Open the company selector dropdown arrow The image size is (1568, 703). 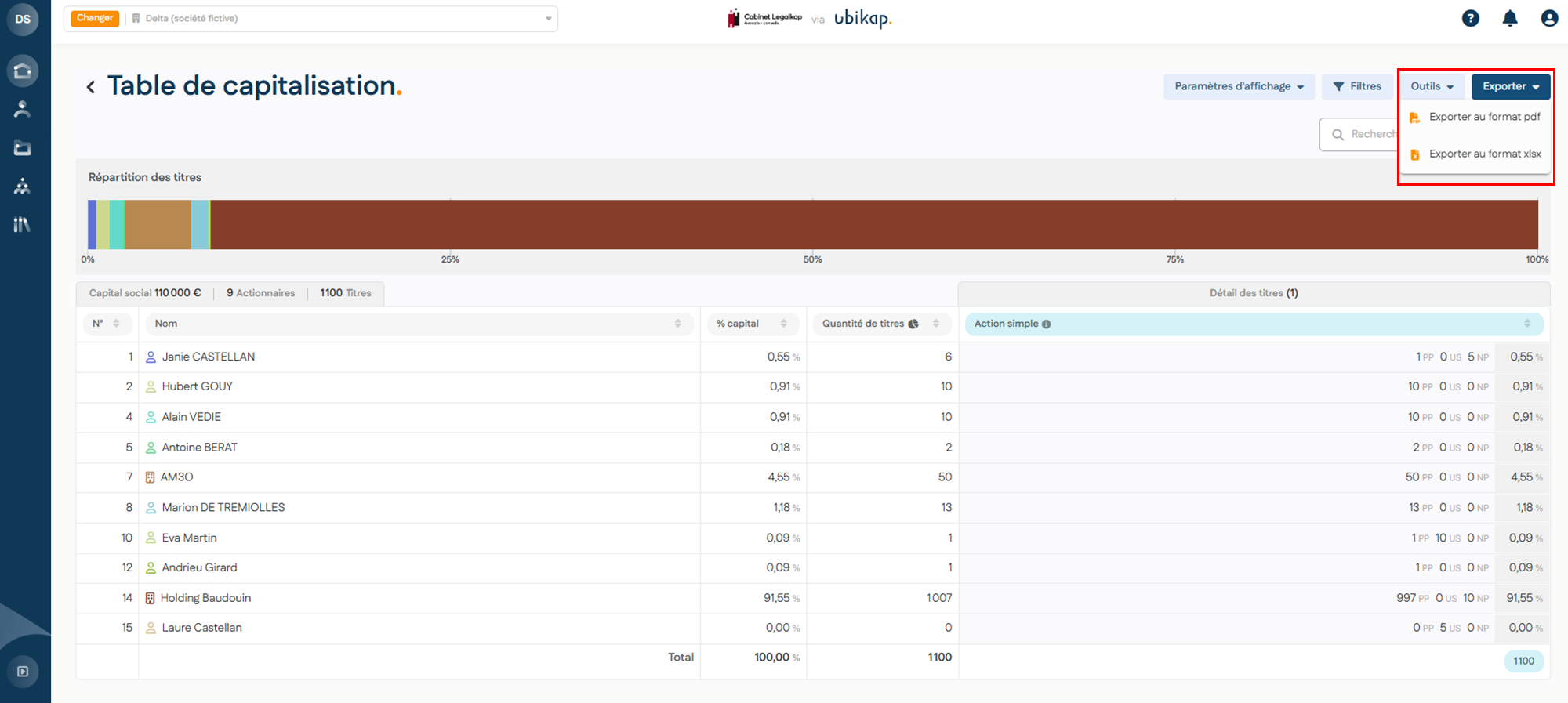549,19
